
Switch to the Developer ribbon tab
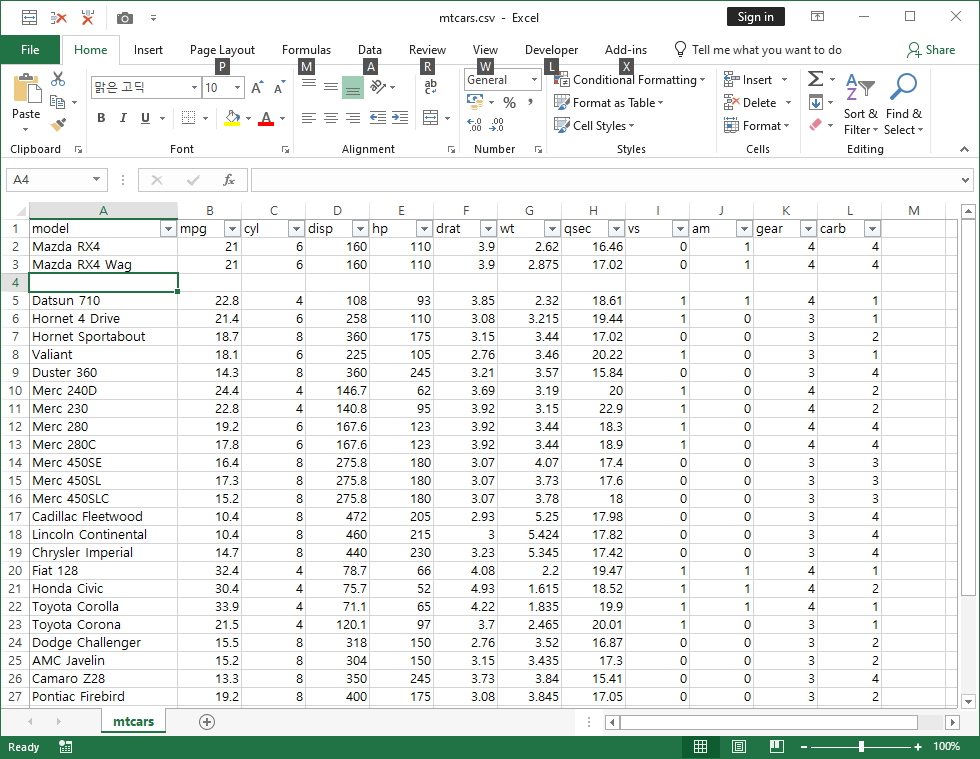coord(551,50)
